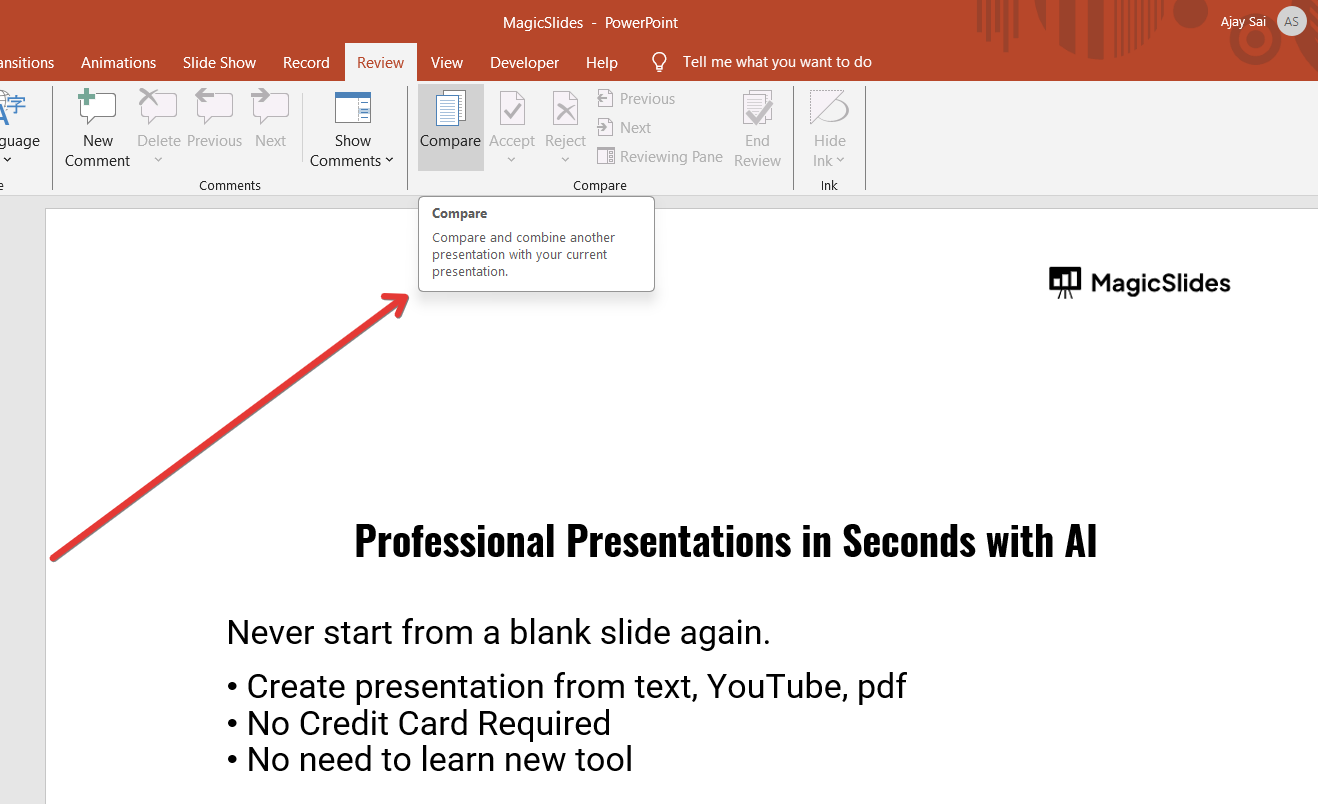This screenshot has height=804, width=1318.
Task: Open the Record tab
Action: click(306, 62)
